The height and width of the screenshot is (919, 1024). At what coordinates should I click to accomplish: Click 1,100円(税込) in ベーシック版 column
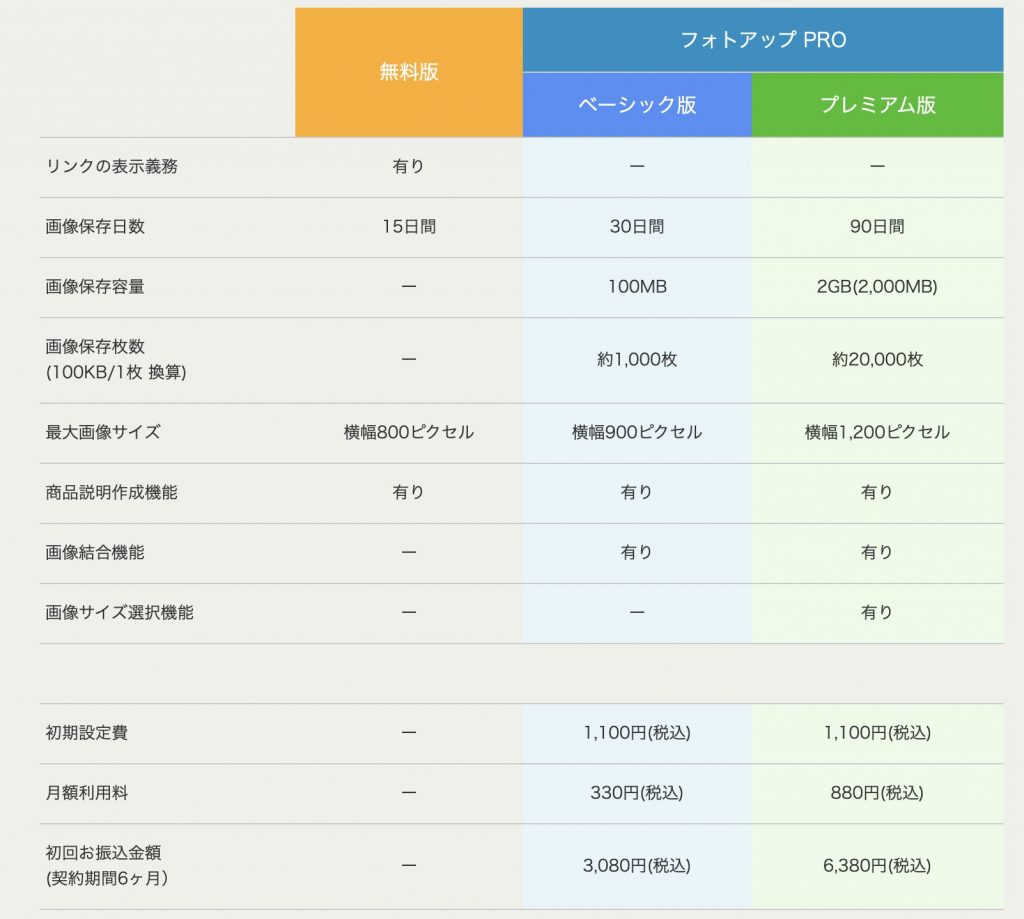pos(637,733)
